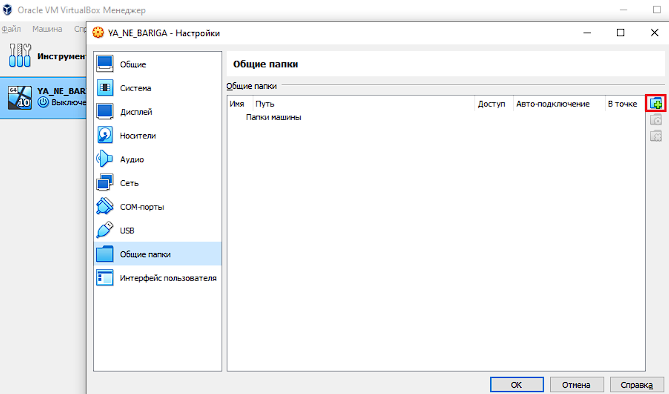669x394 pixels.
Task: Click the settings dialog gear icon
Action: click(x=98, y=32)
